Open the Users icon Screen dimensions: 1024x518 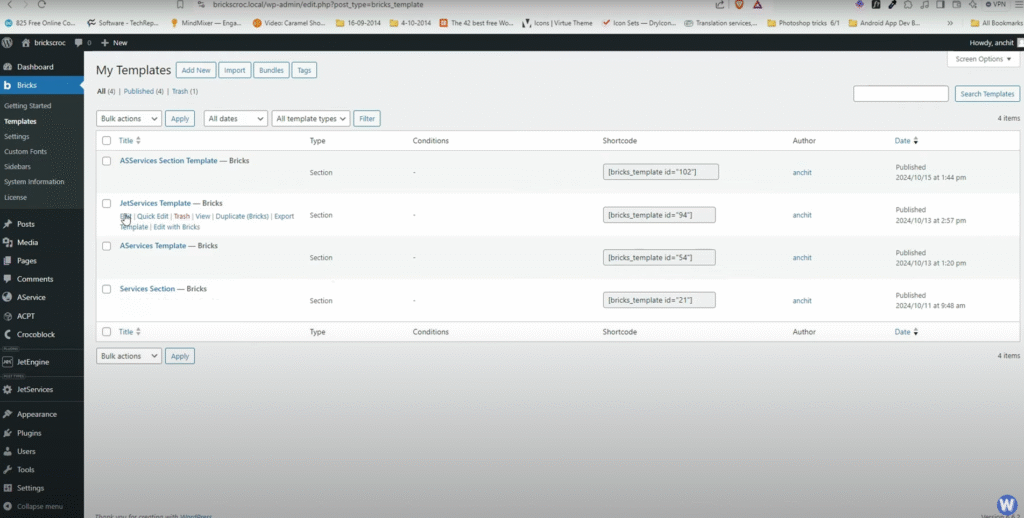pos(7,451)
